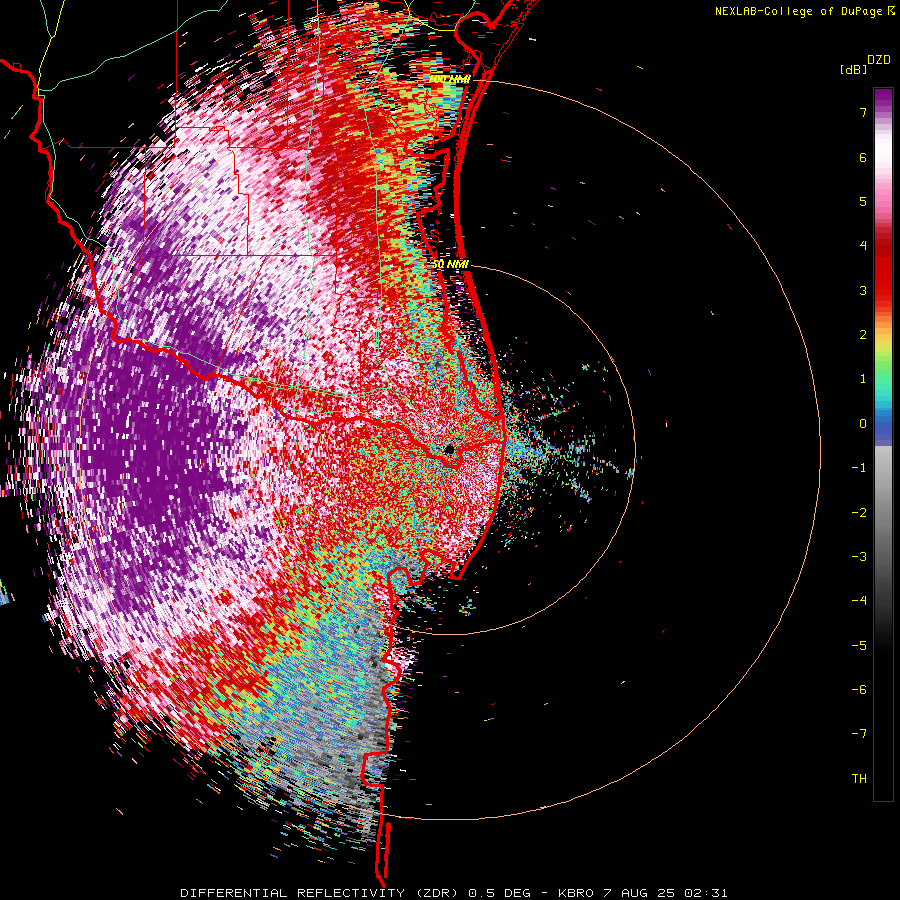This screenshot has width=900, height=900.
Task: Click the DZD product label
Action: (879, 60)
